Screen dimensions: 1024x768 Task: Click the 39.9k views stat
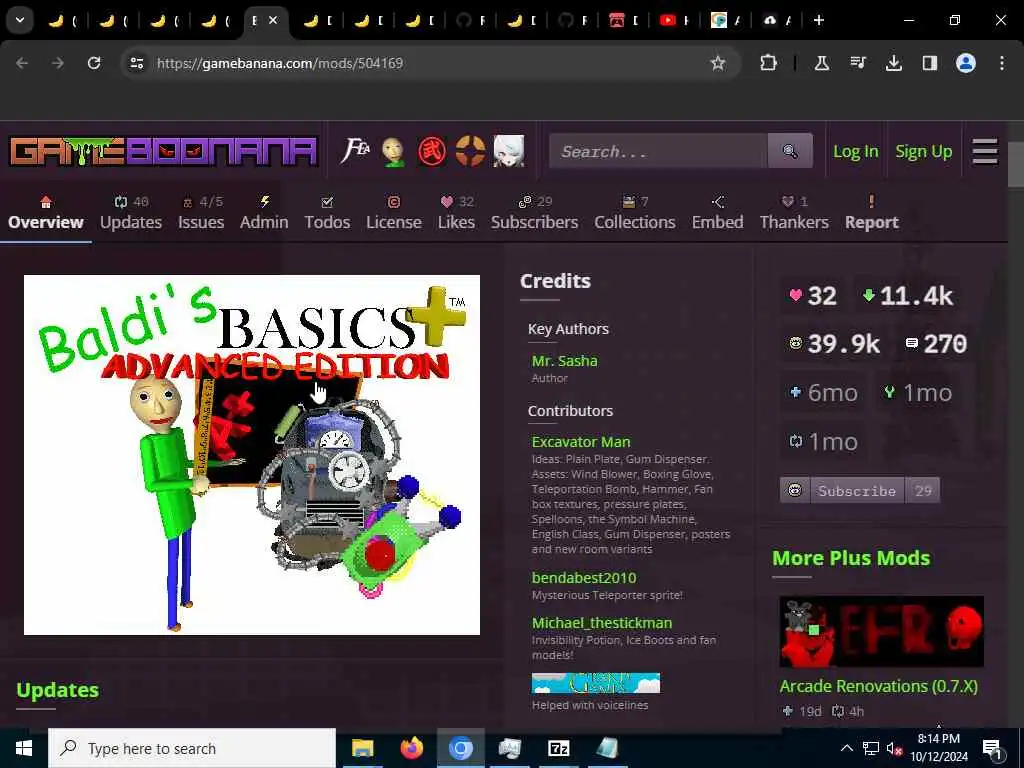(x=835, y=344)
